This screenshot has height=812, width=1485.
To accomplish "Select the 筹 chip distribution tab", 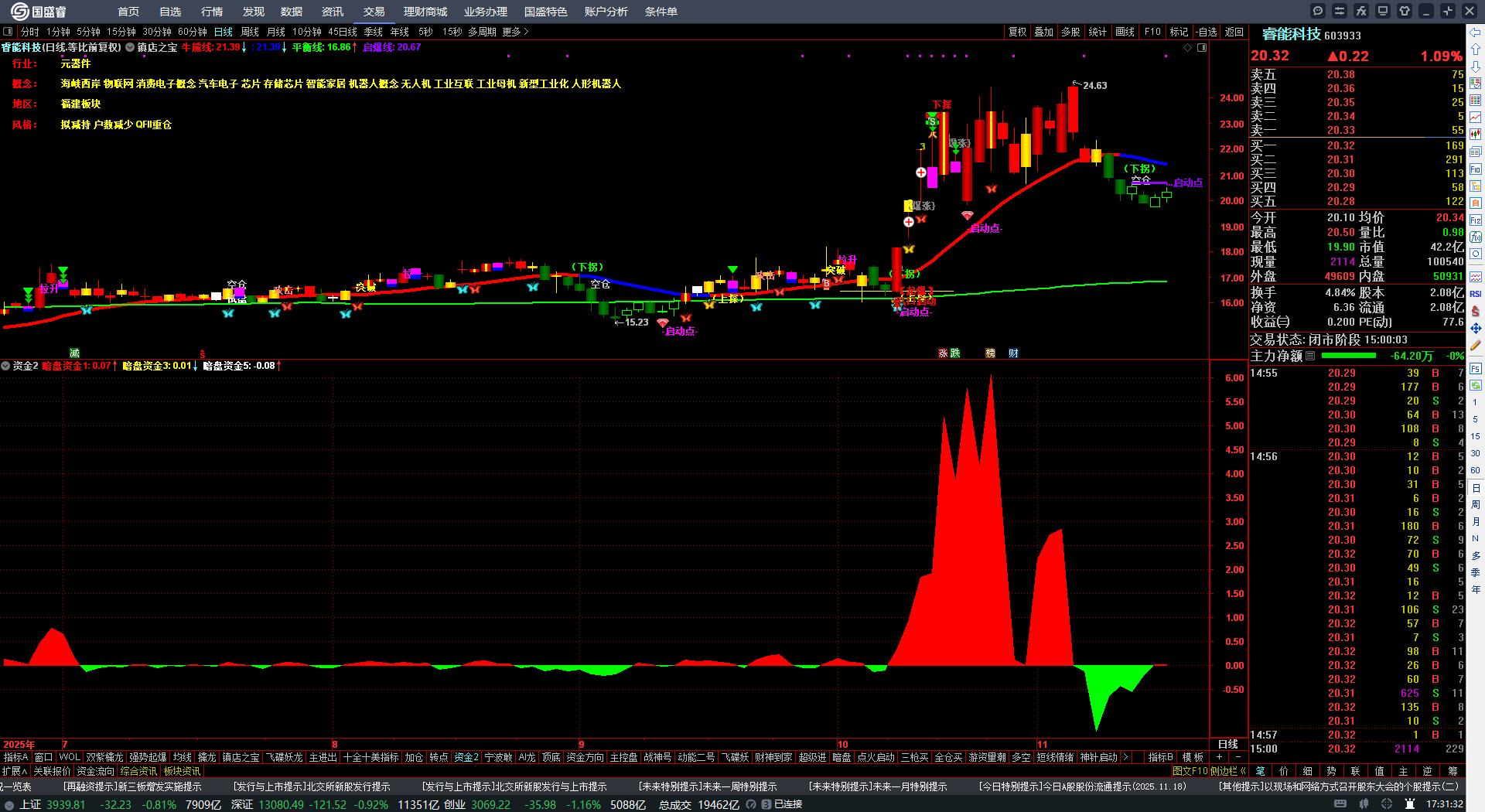I will coord(1452,771).
